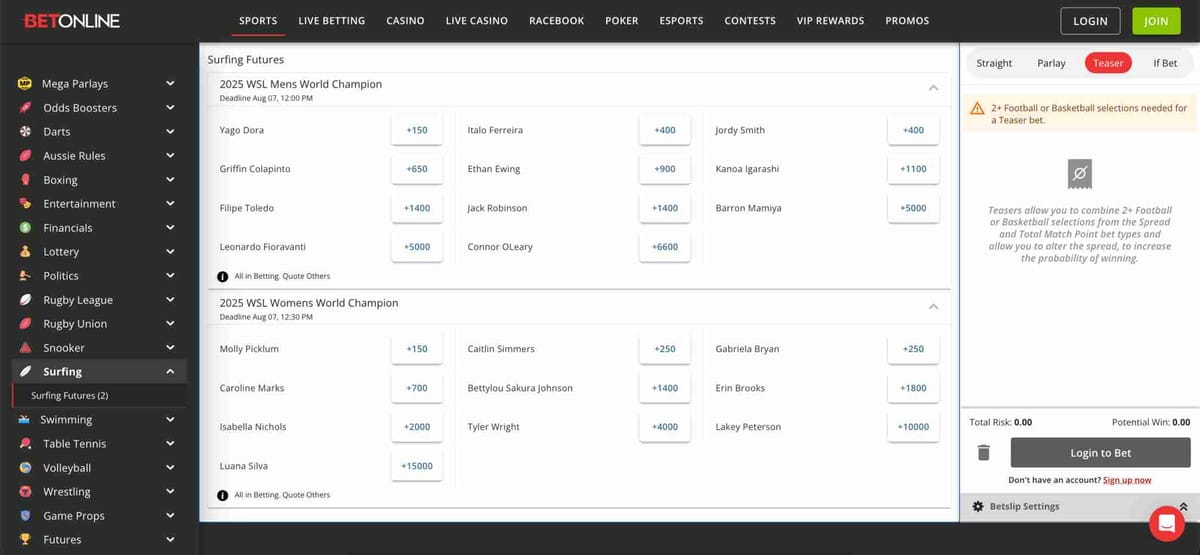Click the Darts sport icon

[25, 132]
